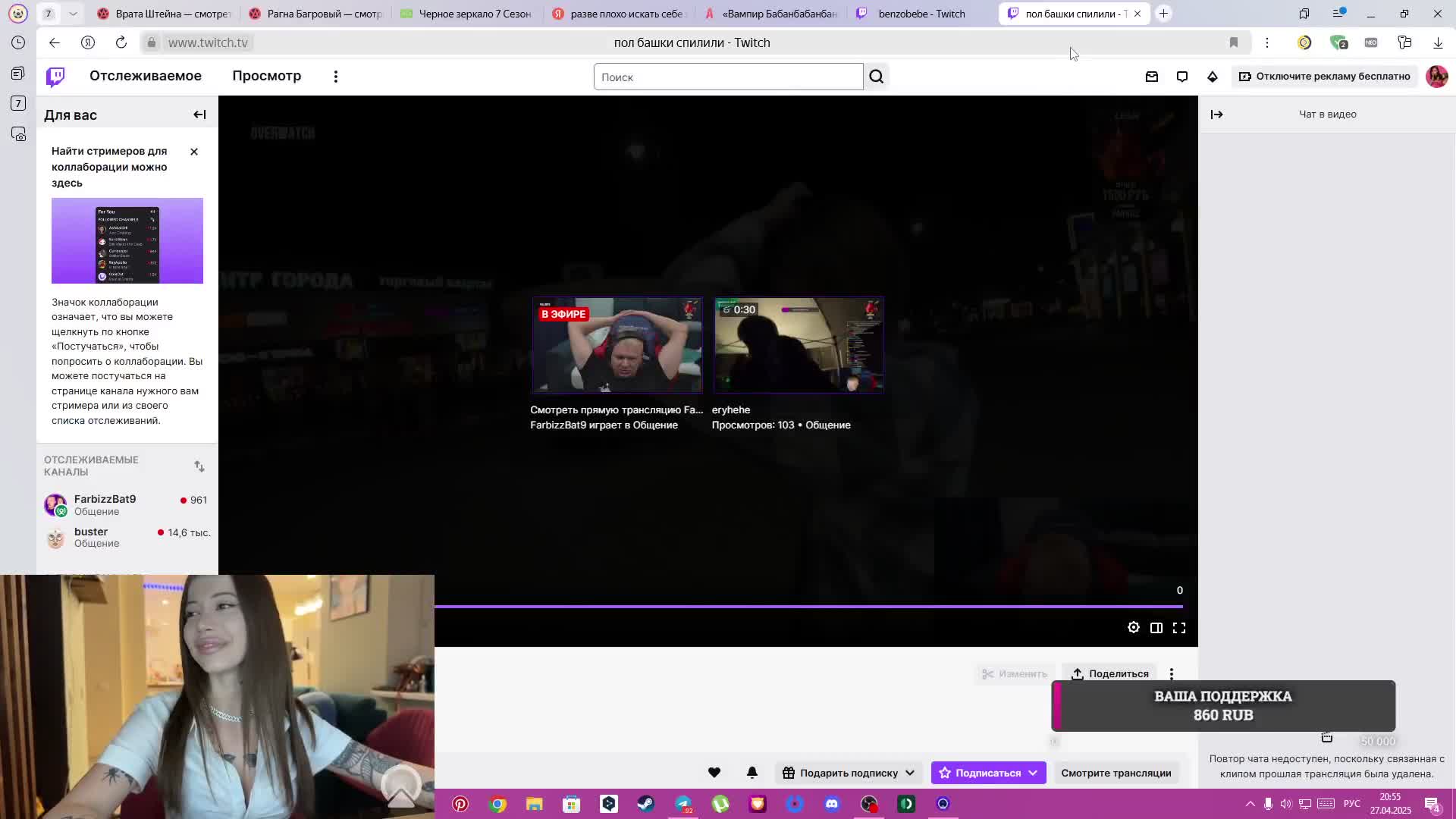Dismiss the collaboration tip card

tap(194, 152)
